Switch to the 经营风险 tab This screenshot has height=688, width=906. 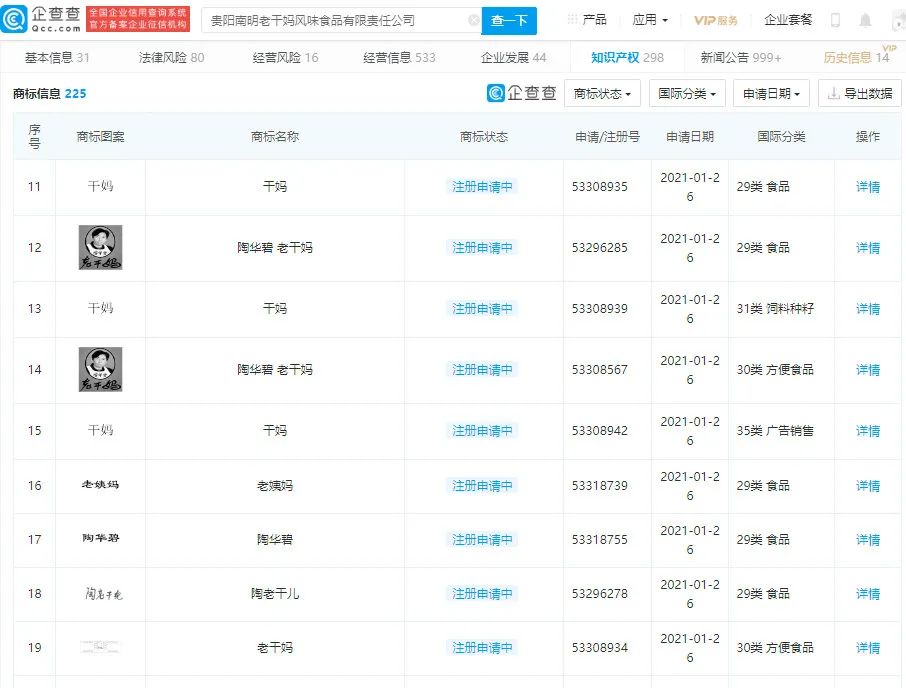(285, 57)
